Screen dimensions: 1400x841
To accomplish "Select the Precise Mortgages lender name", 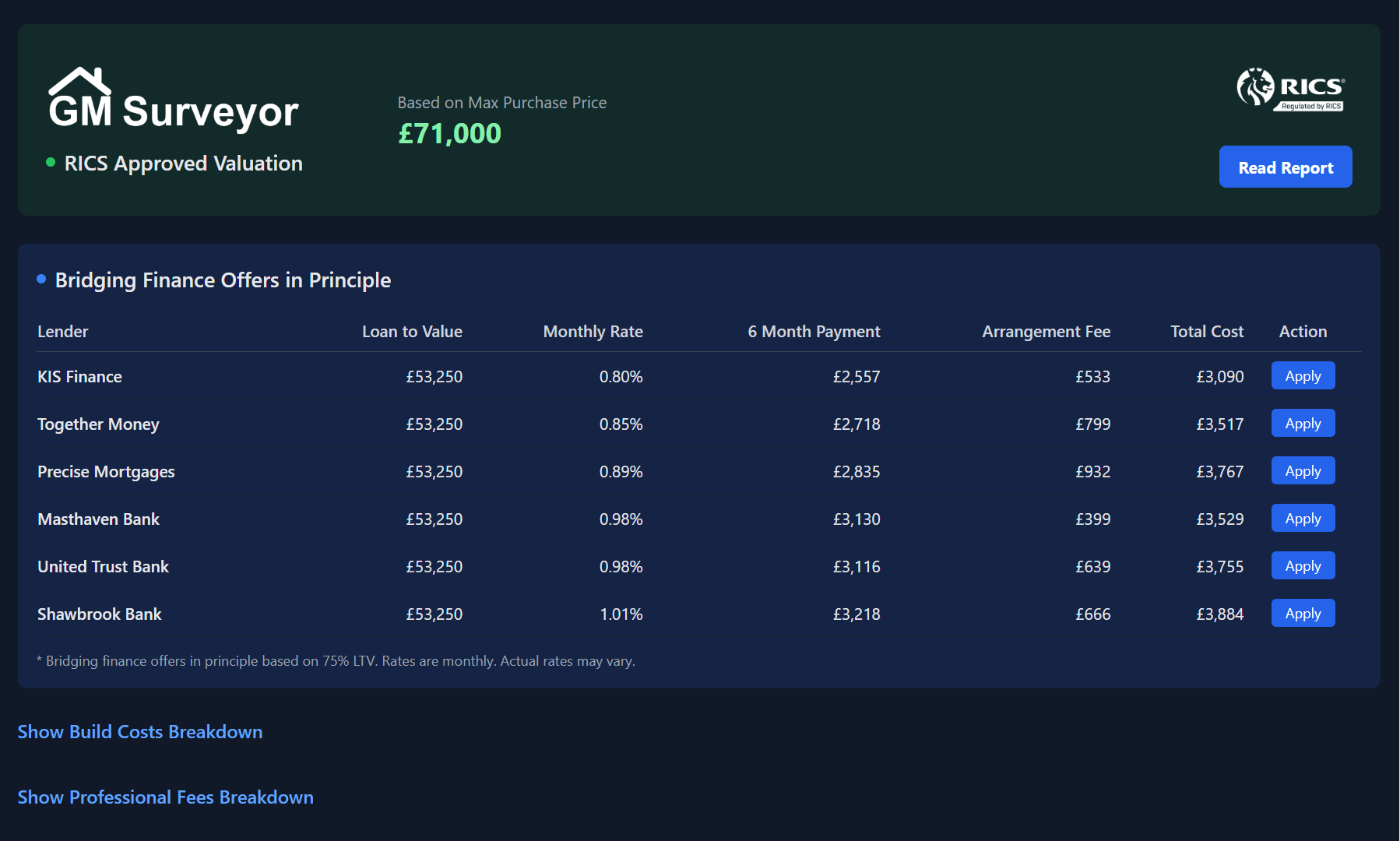I will [x=106, y=472].
